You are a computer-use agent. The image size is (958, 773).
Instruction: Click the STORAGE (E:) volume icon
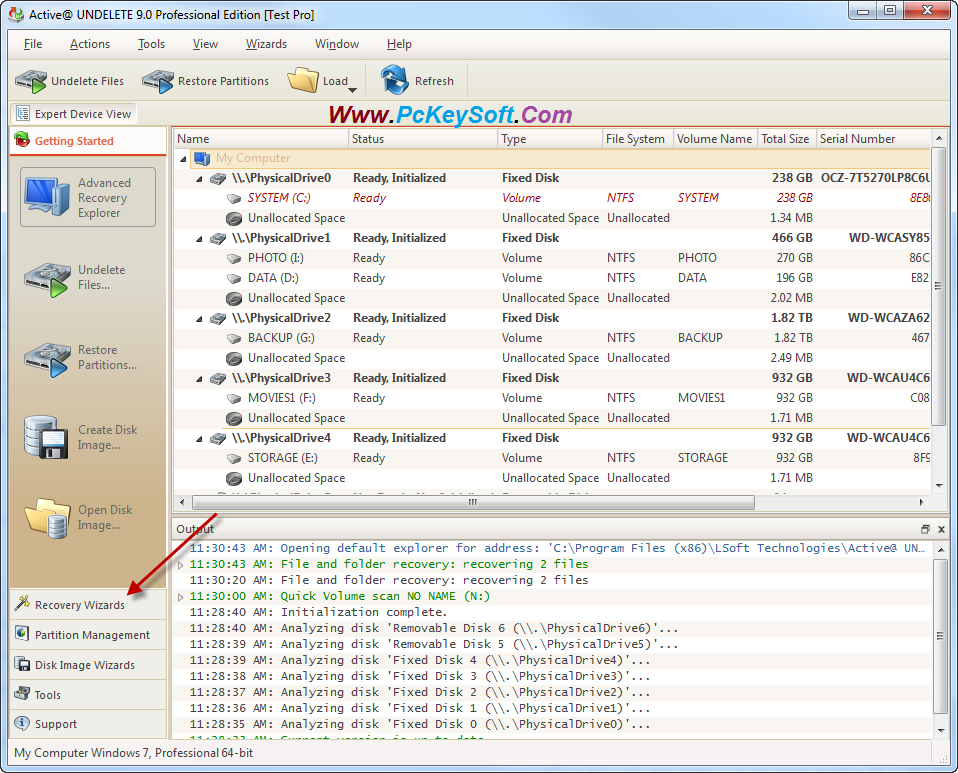pos(234,458)
